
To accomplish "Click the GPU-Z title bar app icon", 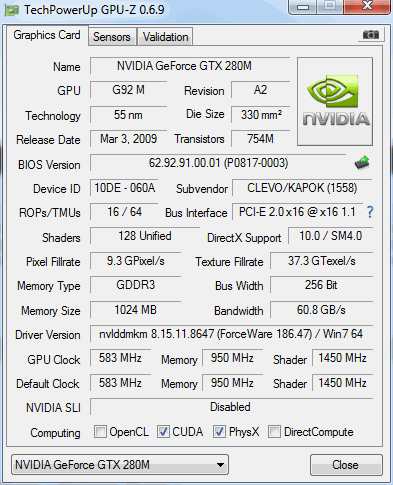I will (11, 10).
